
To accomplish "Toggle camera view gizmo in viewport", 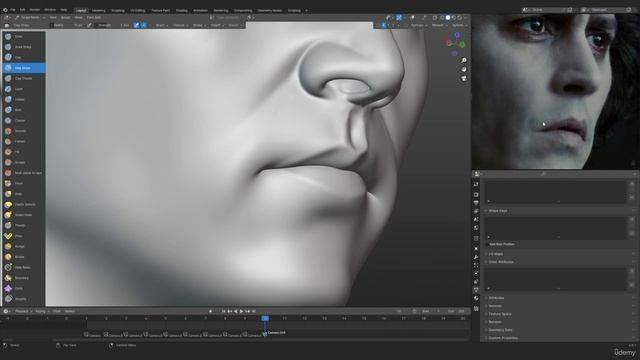I will click(x=464, y=78).
